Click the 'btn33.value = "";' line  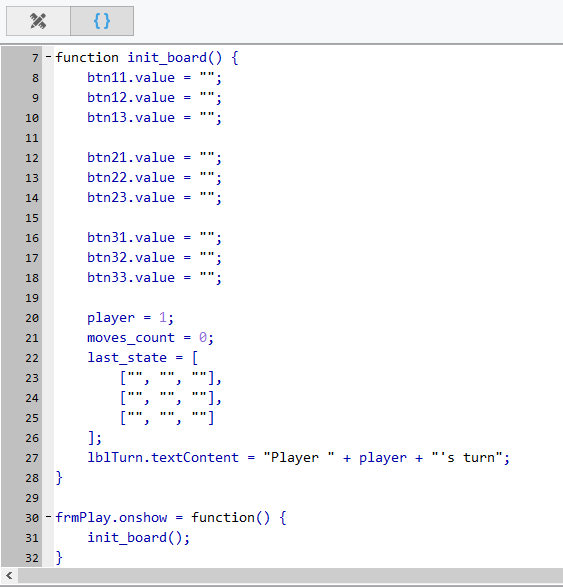154,278
